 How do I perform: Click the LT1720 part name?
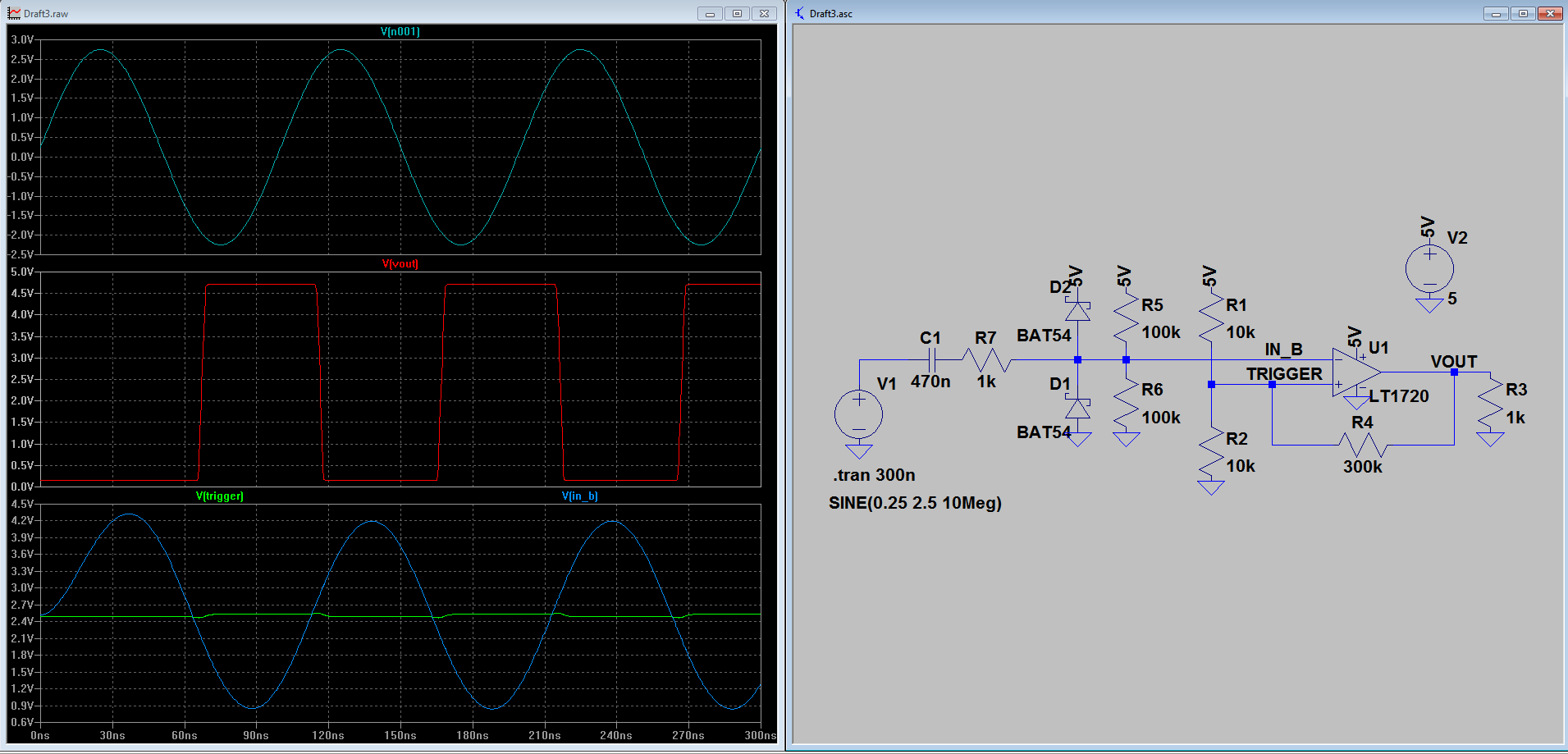tap(1399, 396)
